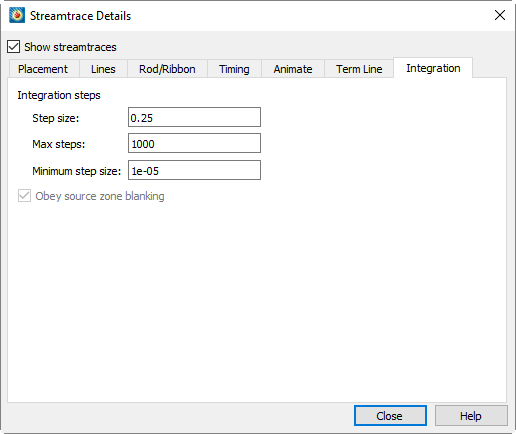Select the Integration tab
Screen dimensions: 516x434
(x=433, y=68)
